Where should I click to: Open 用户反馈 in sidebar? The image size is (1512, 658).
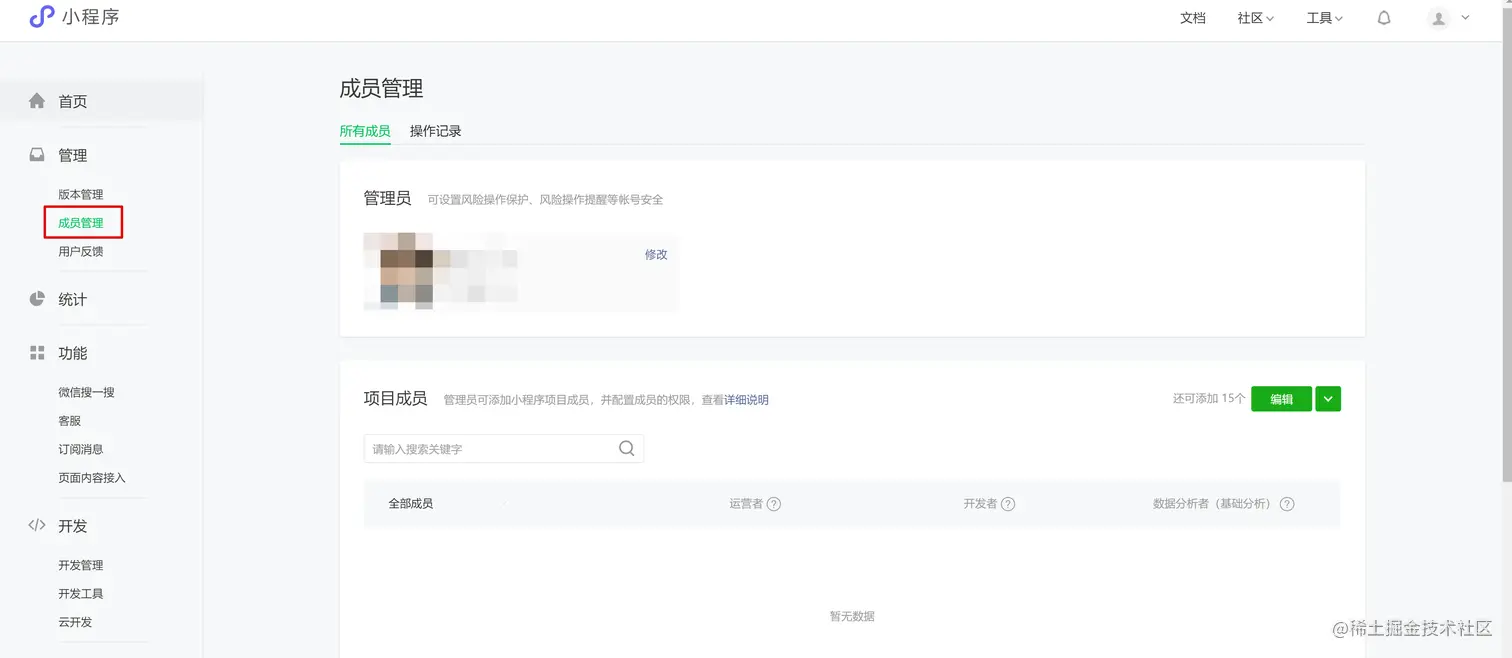click(x=81, y=251)
